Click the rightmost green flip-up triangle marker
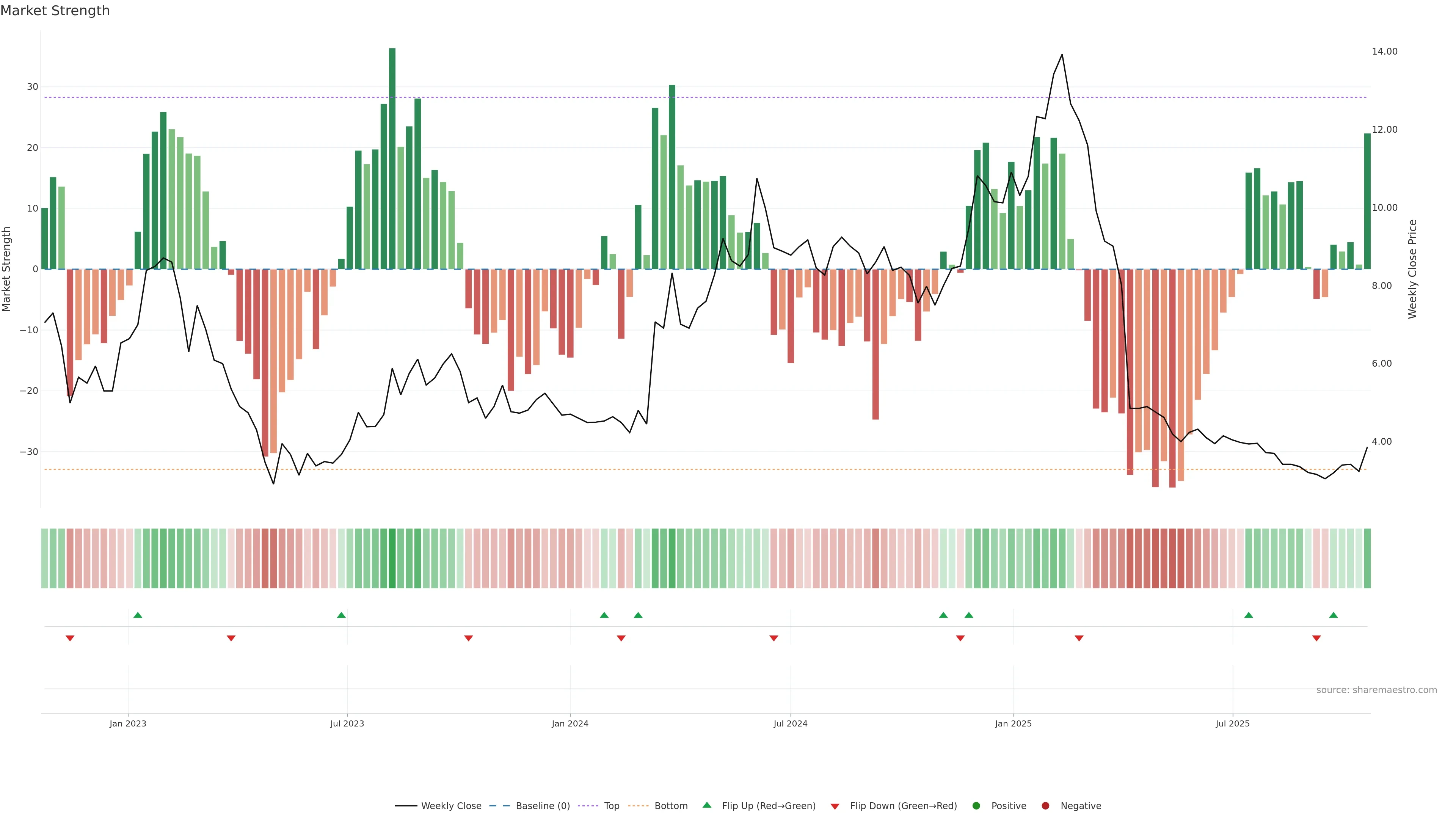1456x819 pixels. pyautogui.click(x=1334, y=615)
